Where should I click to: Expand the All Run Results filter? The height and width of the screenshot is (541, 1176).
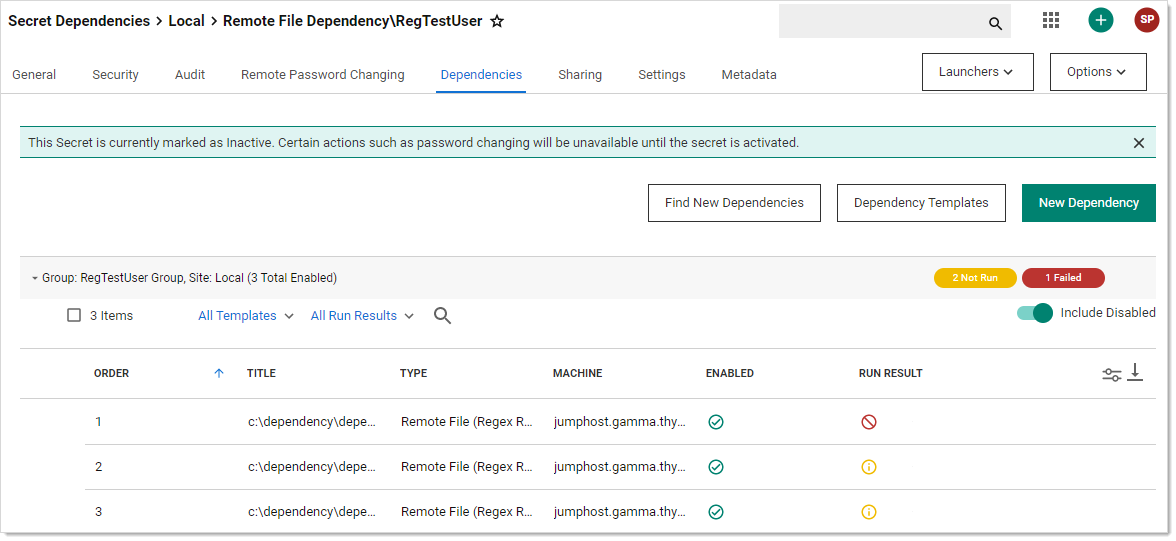coord(362,316)
